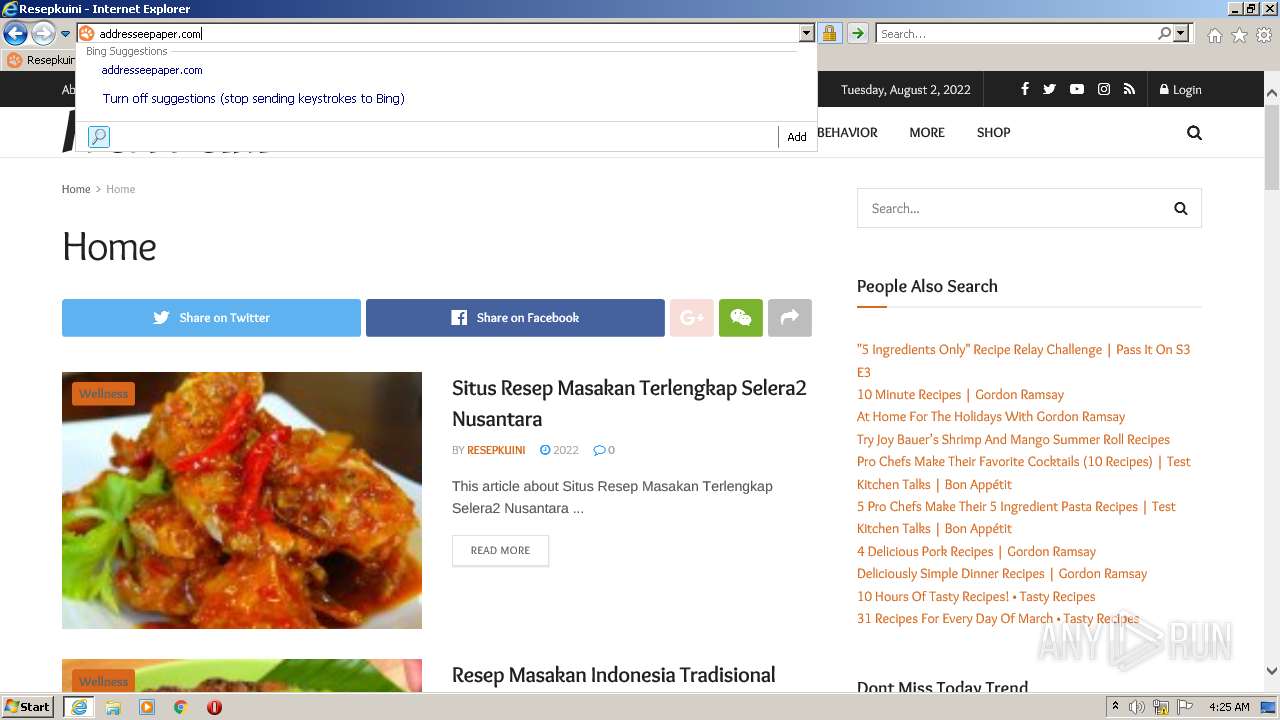Click Share on Facebook button

pyautogui.click(x=515, y=318)
